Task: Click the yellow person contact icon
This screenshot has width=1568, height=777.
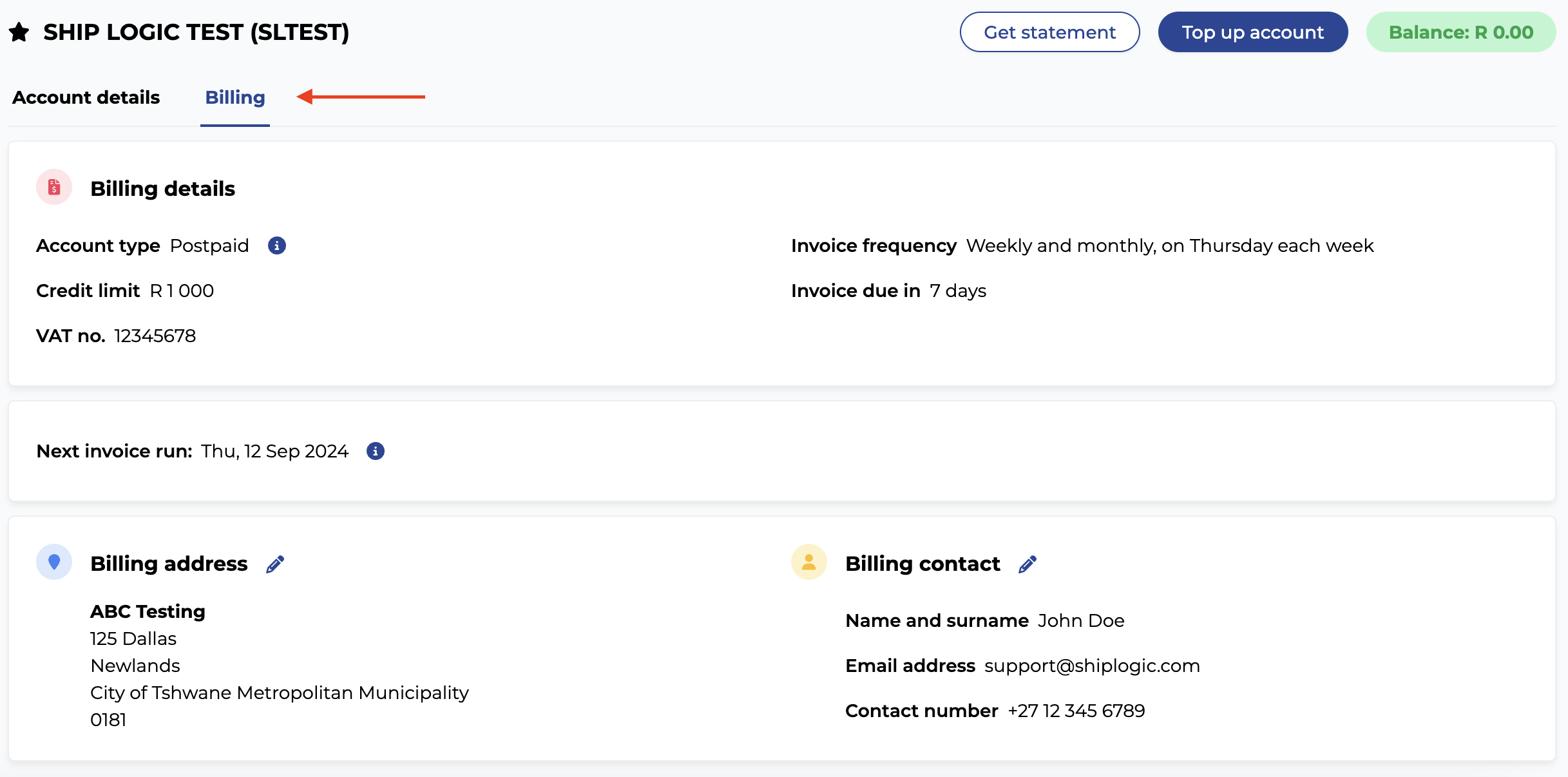Action: (x=809, y=562)
